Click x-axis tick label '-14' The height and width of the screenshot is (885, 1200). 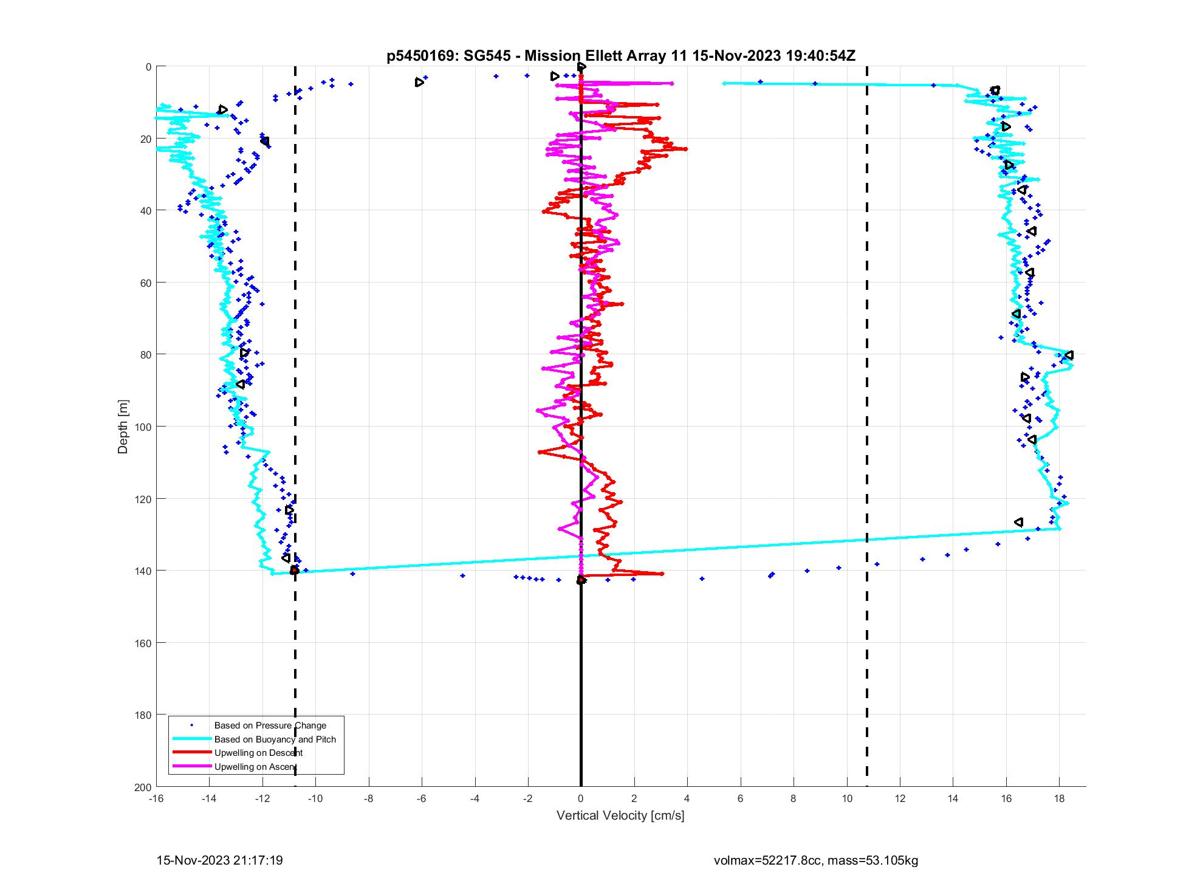[x=209, y=798]
